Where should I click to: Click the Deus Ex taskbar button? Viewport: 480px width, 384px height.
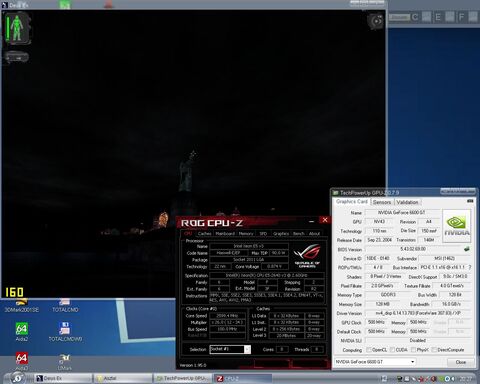point(63,378)
